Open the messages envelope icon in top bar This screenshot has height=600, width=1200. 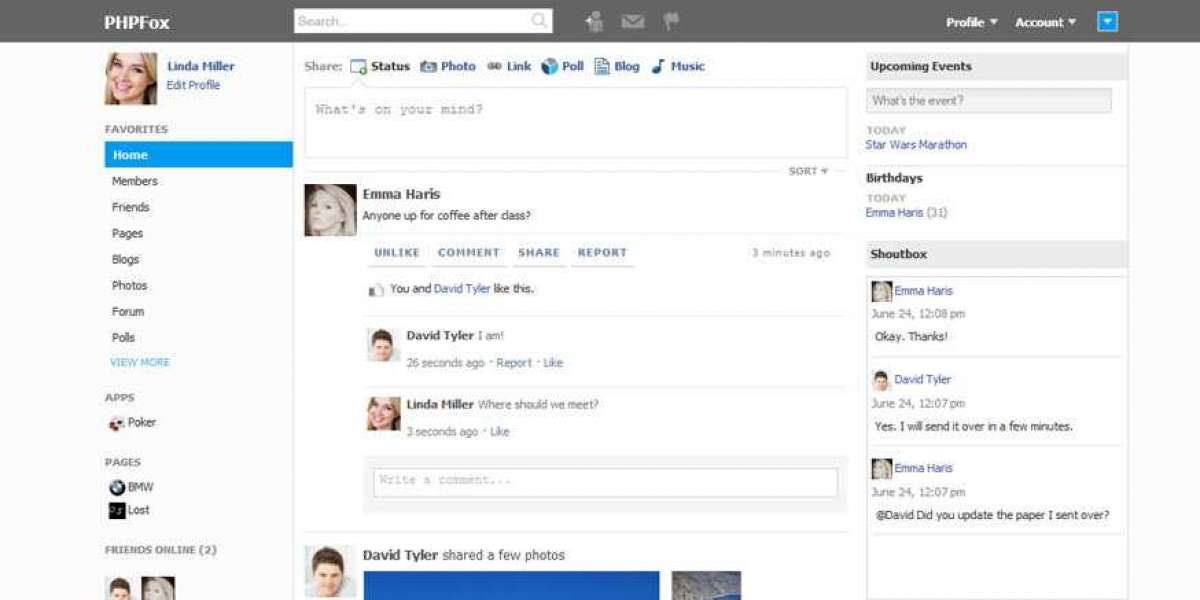[633, 20]
